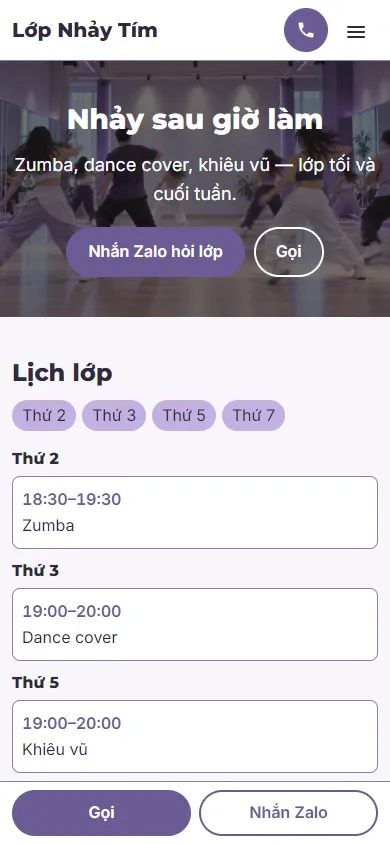Select the Thứ 5 day chip
Screen dimensions: 390x844
[x=184, y=416]
